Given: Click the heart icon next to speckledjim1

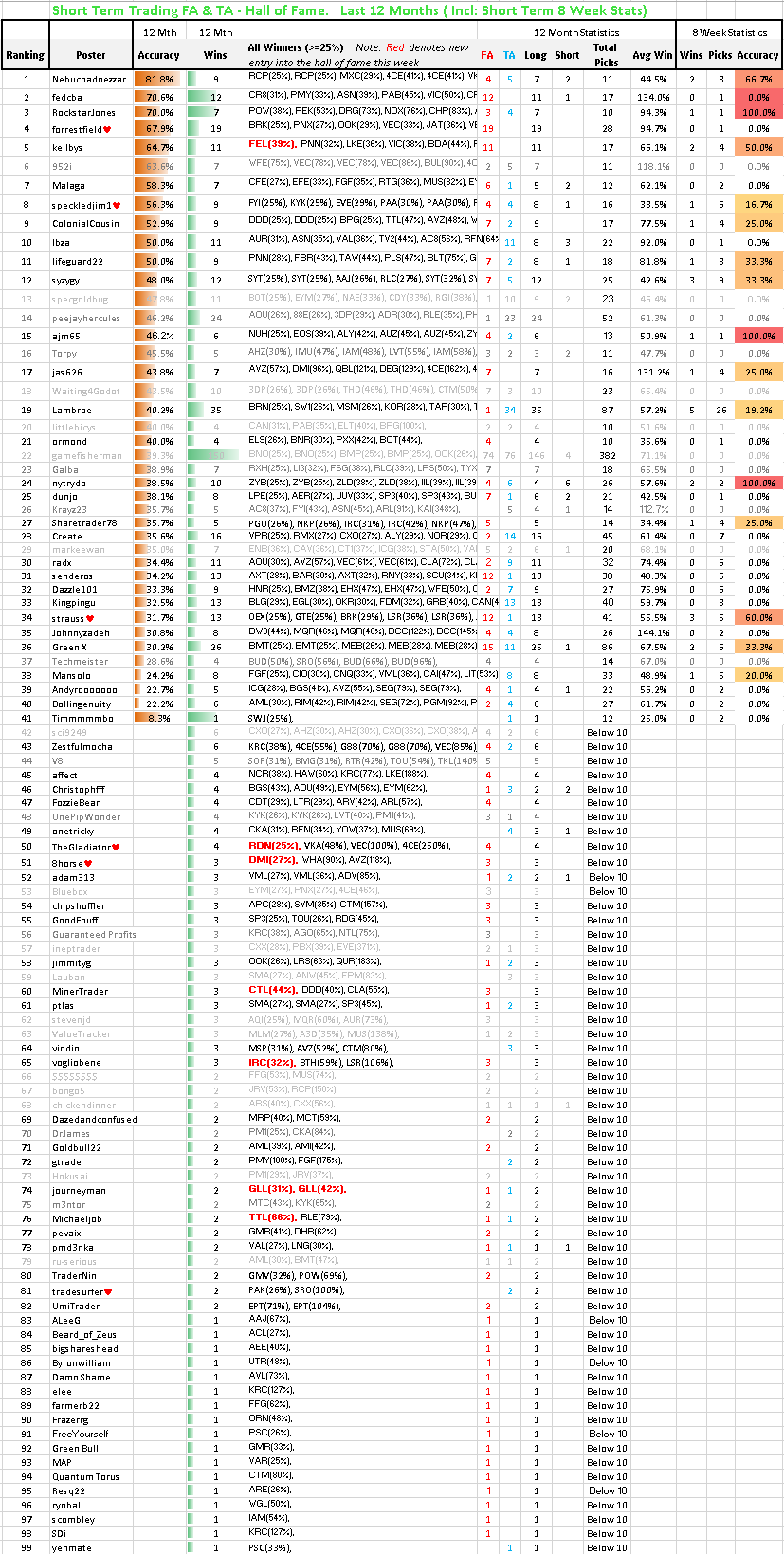Looking at the screenshot, I should [x=118, y=205].
